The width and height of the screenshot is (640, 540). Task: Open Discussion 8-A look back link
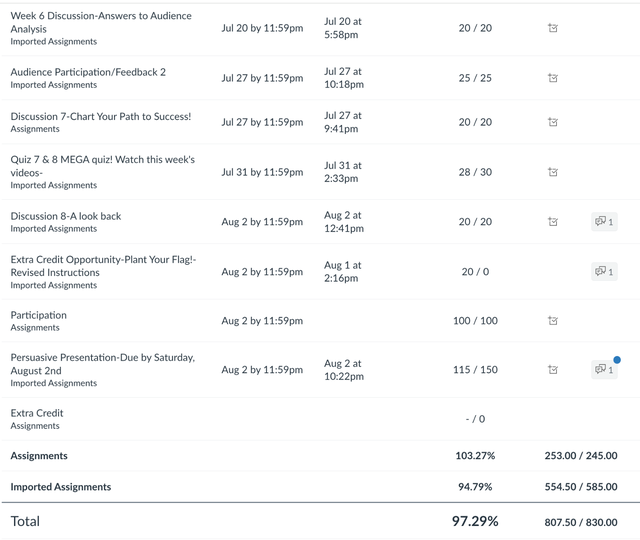tap(65, 216)
